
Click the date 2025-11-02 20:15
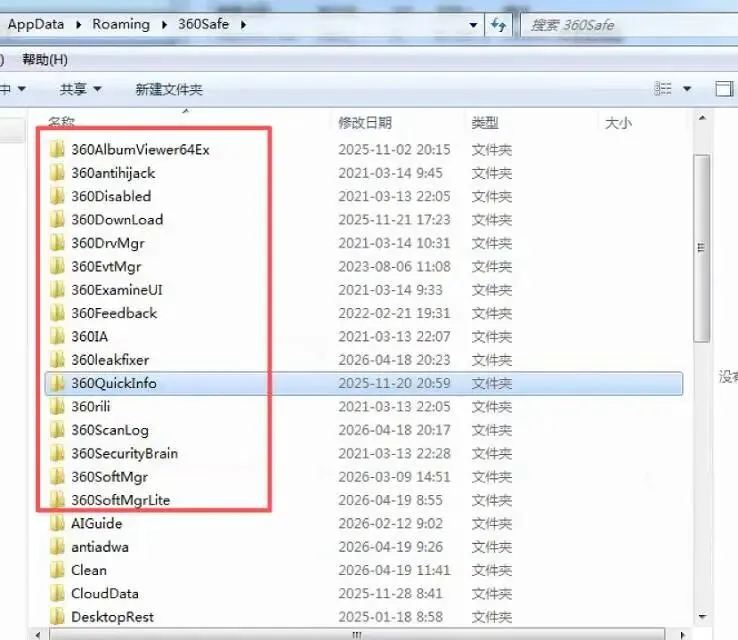[394, 150]
